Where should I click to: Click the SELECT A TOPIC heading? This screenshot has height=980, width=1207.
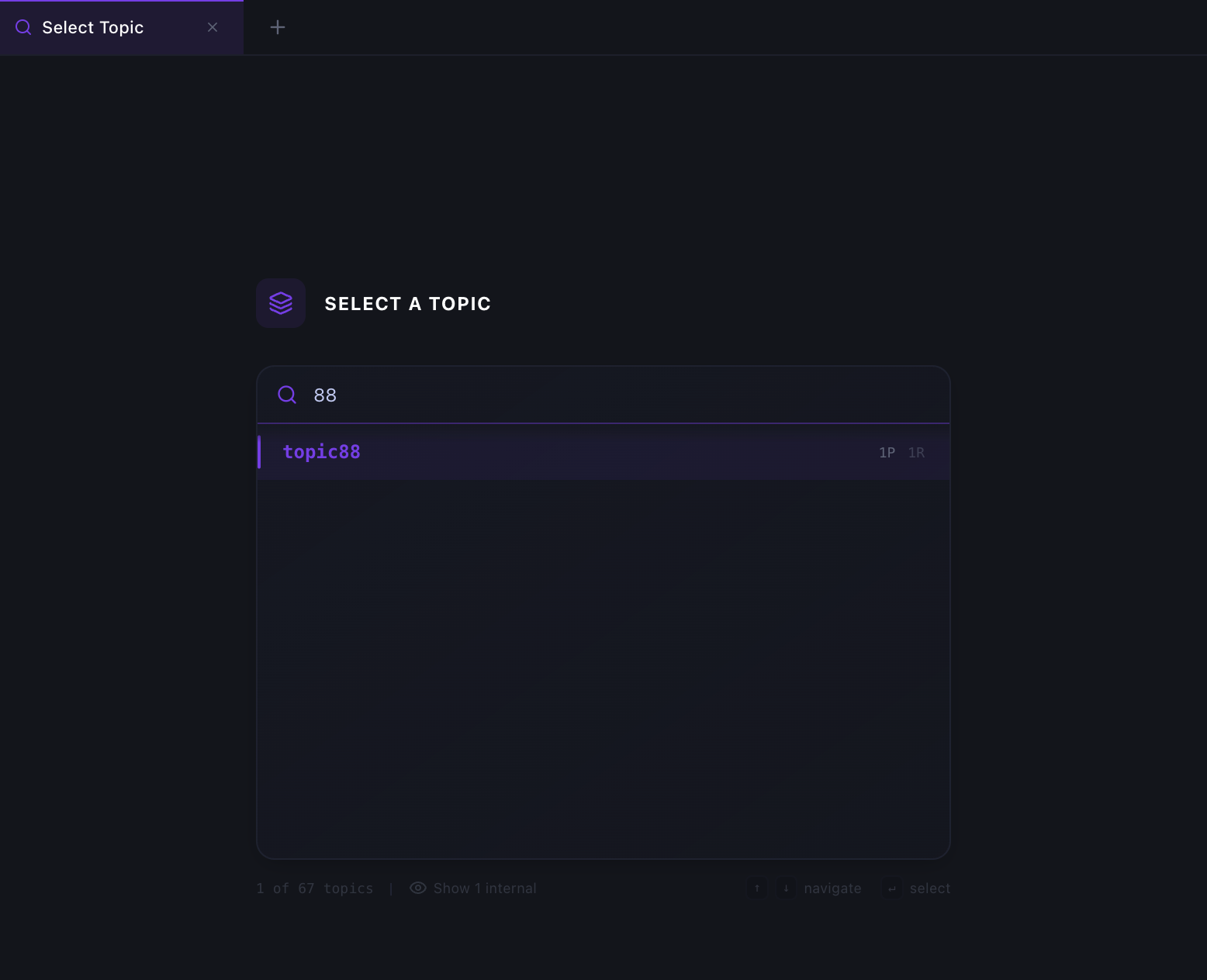[407, 304]
